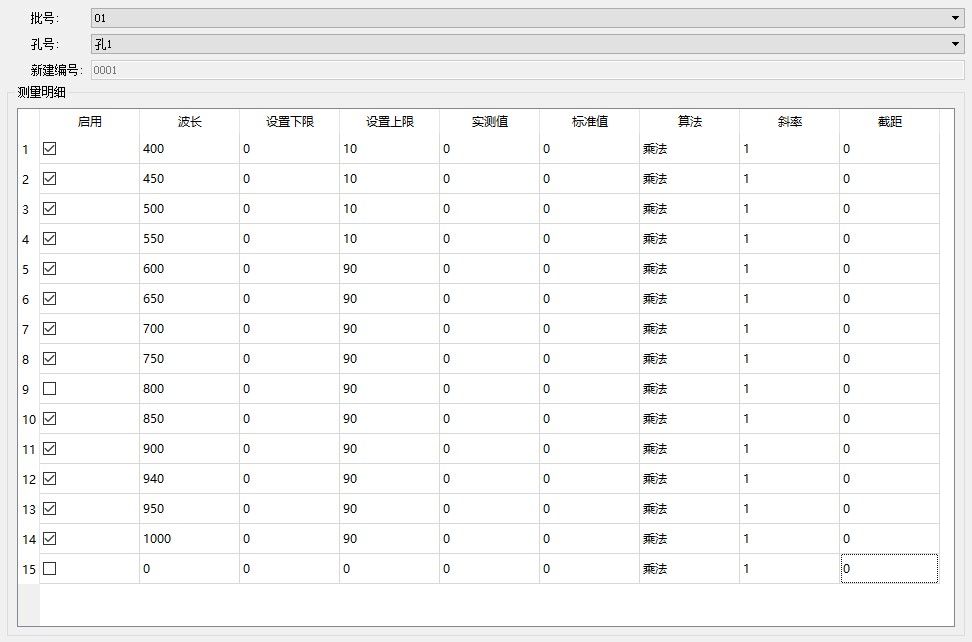Click the 新建编号 input field
This screenshot has width=972, height=642.
tap(526, 70)
